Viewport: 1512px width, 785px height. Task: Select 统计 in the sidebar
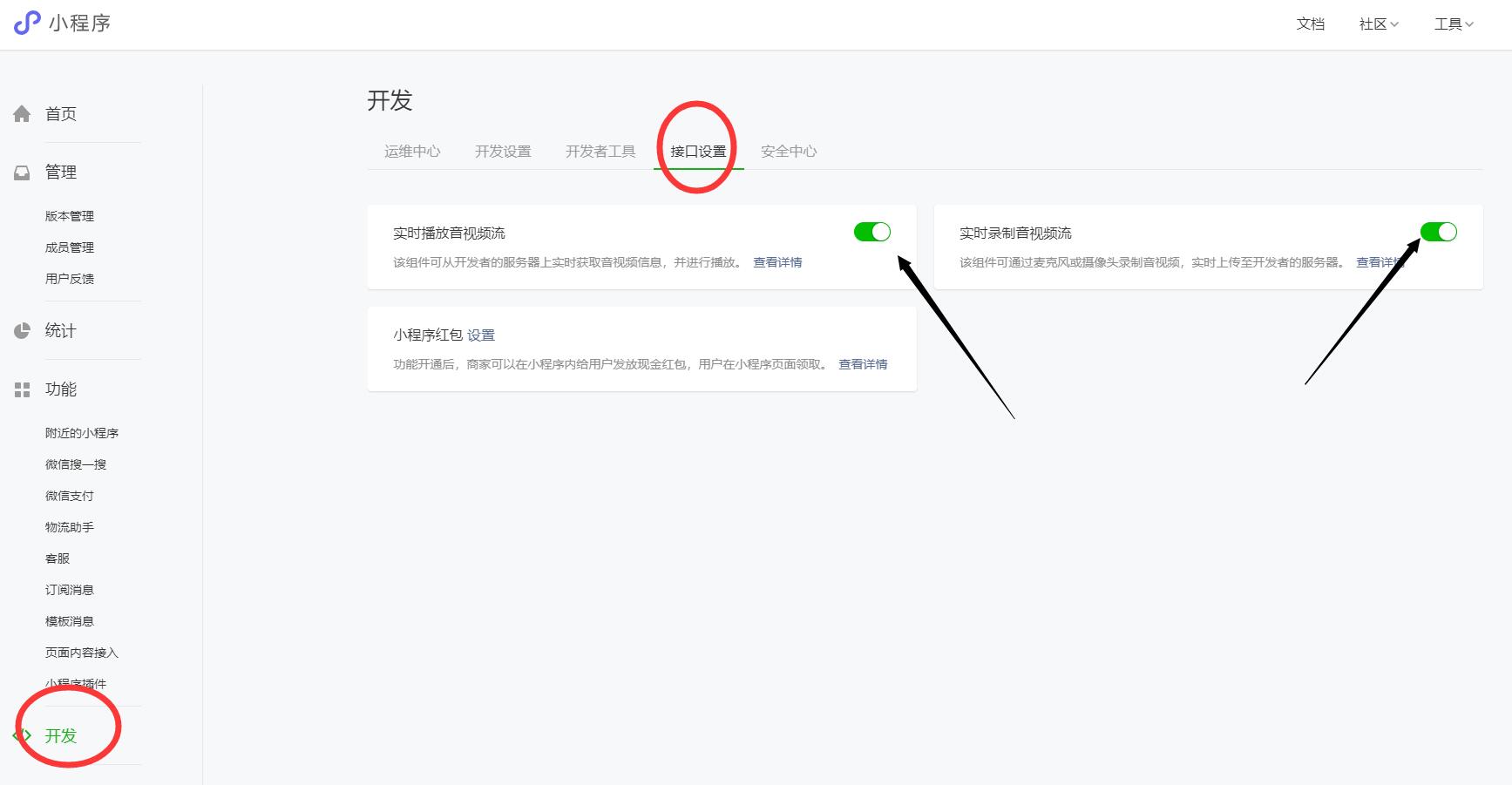61,331
